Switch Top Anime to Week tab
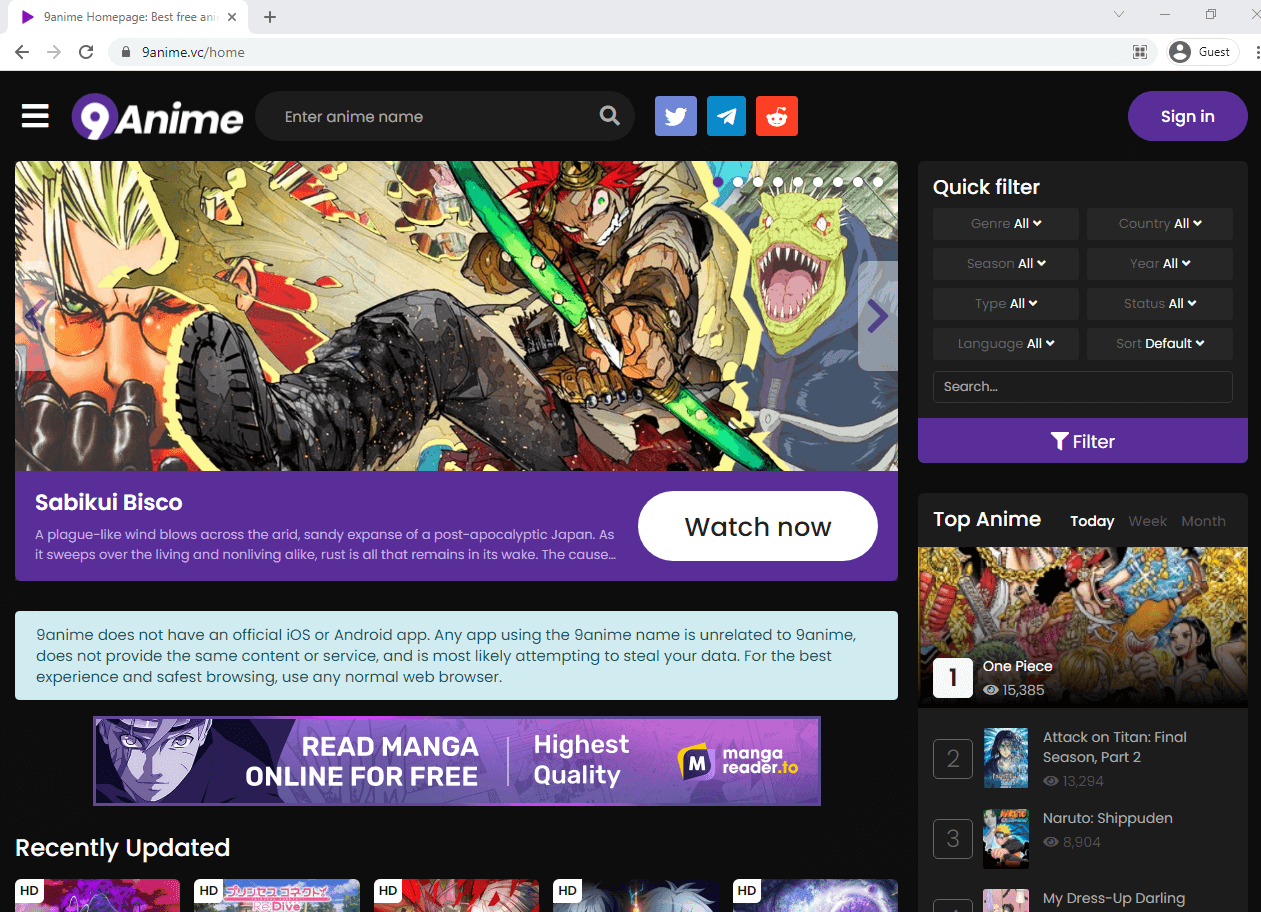This screenshot has height=912, width=1261. click(x=1148, y=521)
